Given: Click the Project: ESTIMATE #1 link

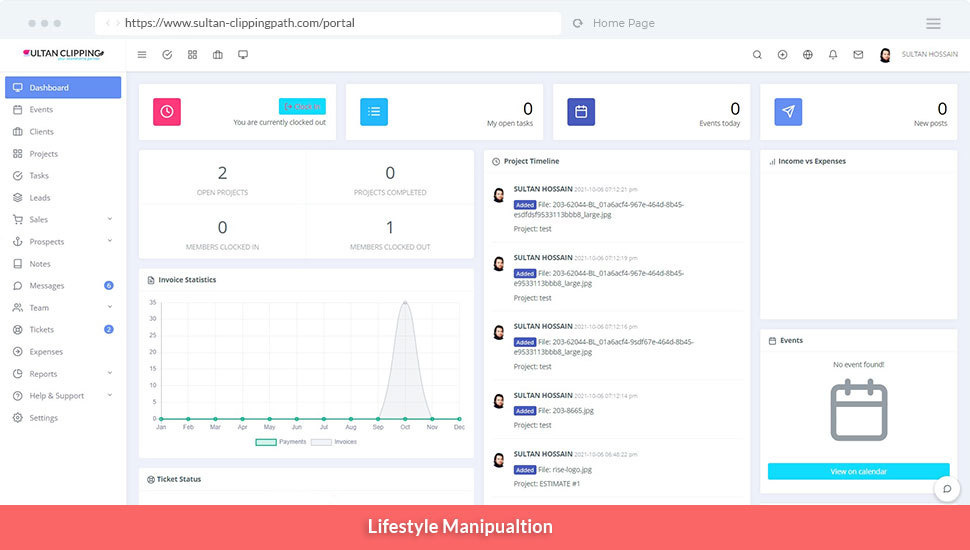Looking at the screenshot, I should [547, 484].
